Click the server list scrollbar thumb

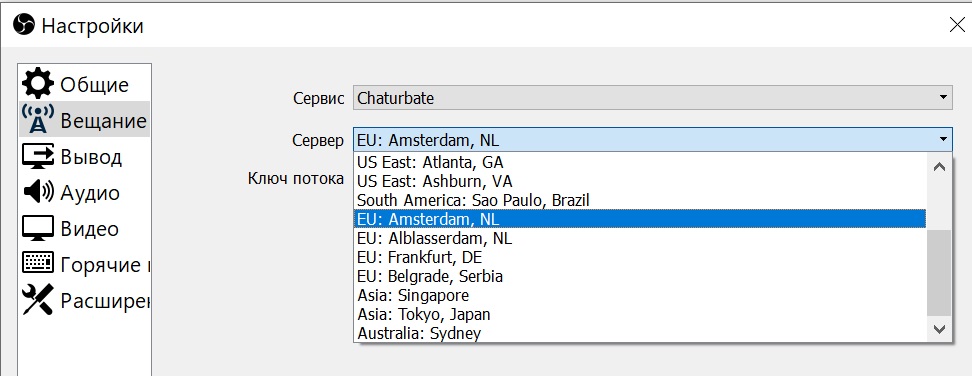click(x=939, y=273)
